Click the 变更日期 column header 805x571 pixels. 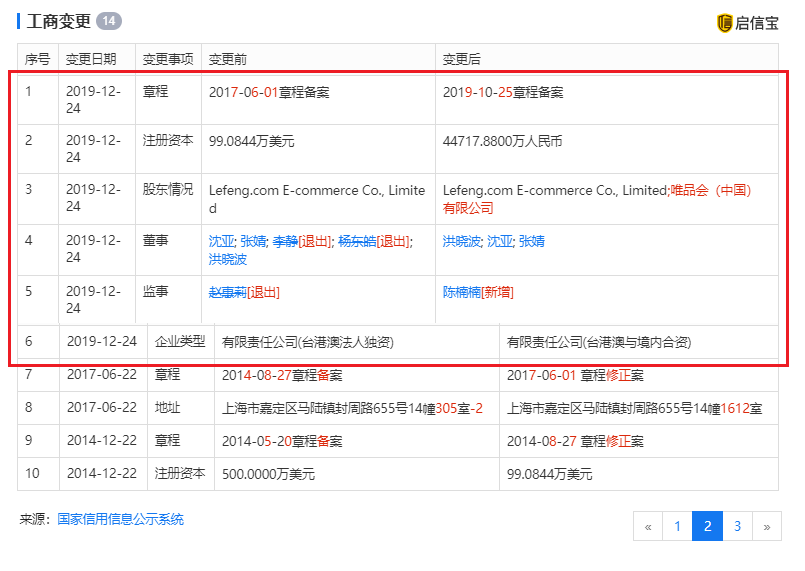(91, 59)
